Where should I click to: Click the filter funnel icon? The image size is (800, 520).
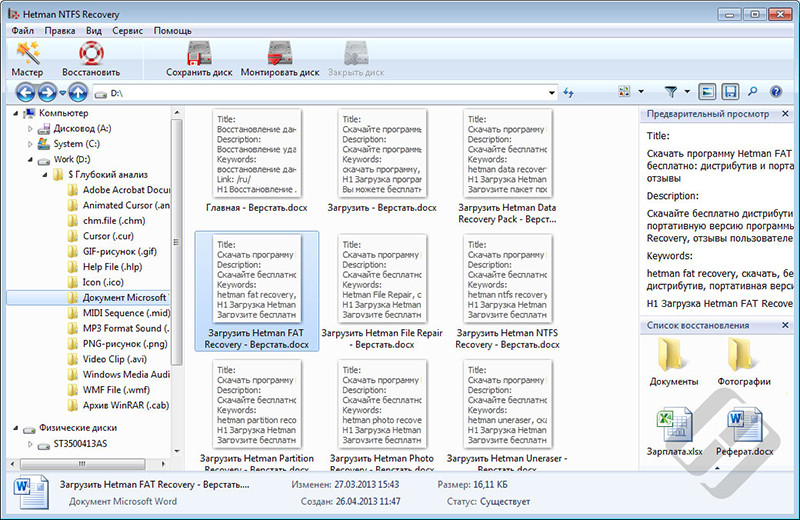[671, 92]
